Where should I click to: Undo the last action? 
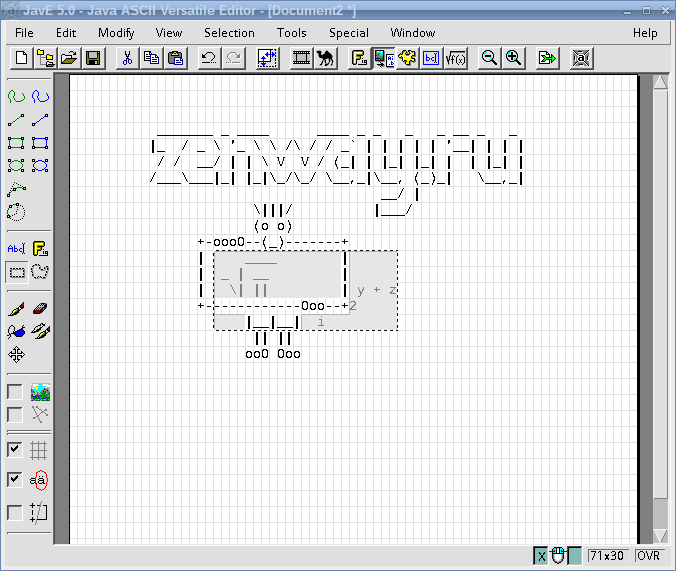pyautogui.click(x=209, y=58)
